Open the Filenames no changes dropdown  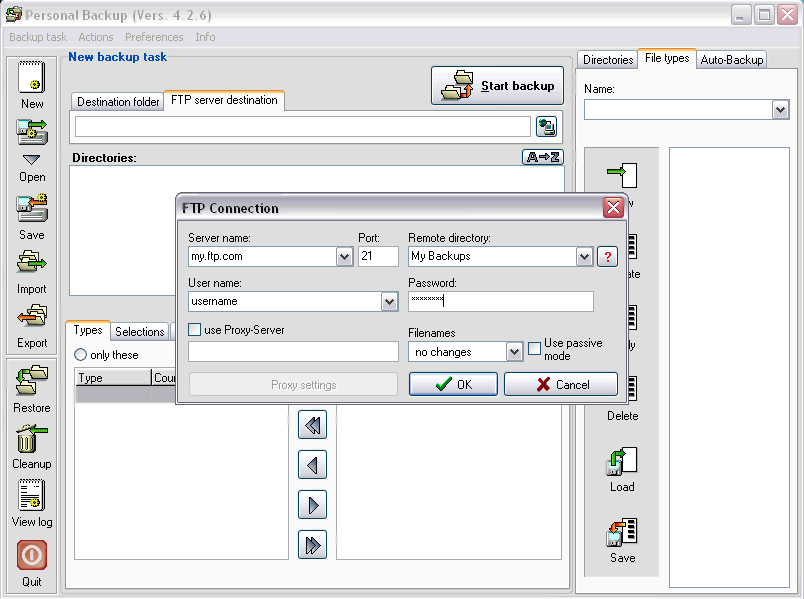point(514,352)
